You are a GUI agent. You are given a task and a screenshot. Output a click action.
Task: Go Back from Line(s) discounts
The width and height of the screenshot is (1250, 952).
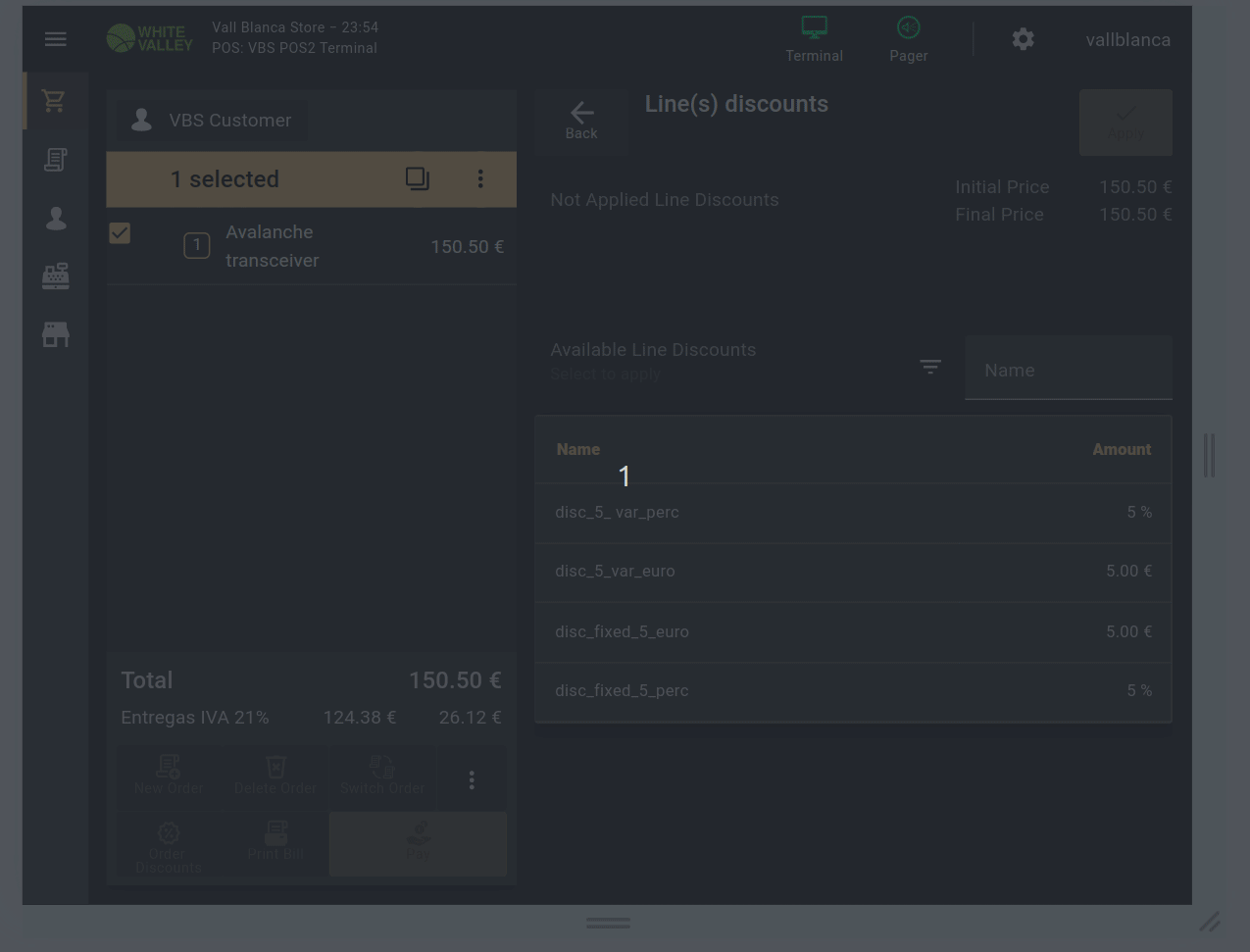[x=581, y=121]
